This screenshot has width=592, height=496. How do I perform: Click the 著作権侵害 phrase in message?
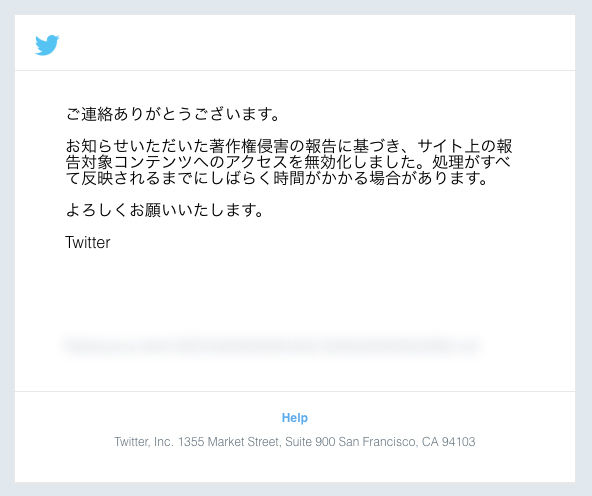point(248,146)
